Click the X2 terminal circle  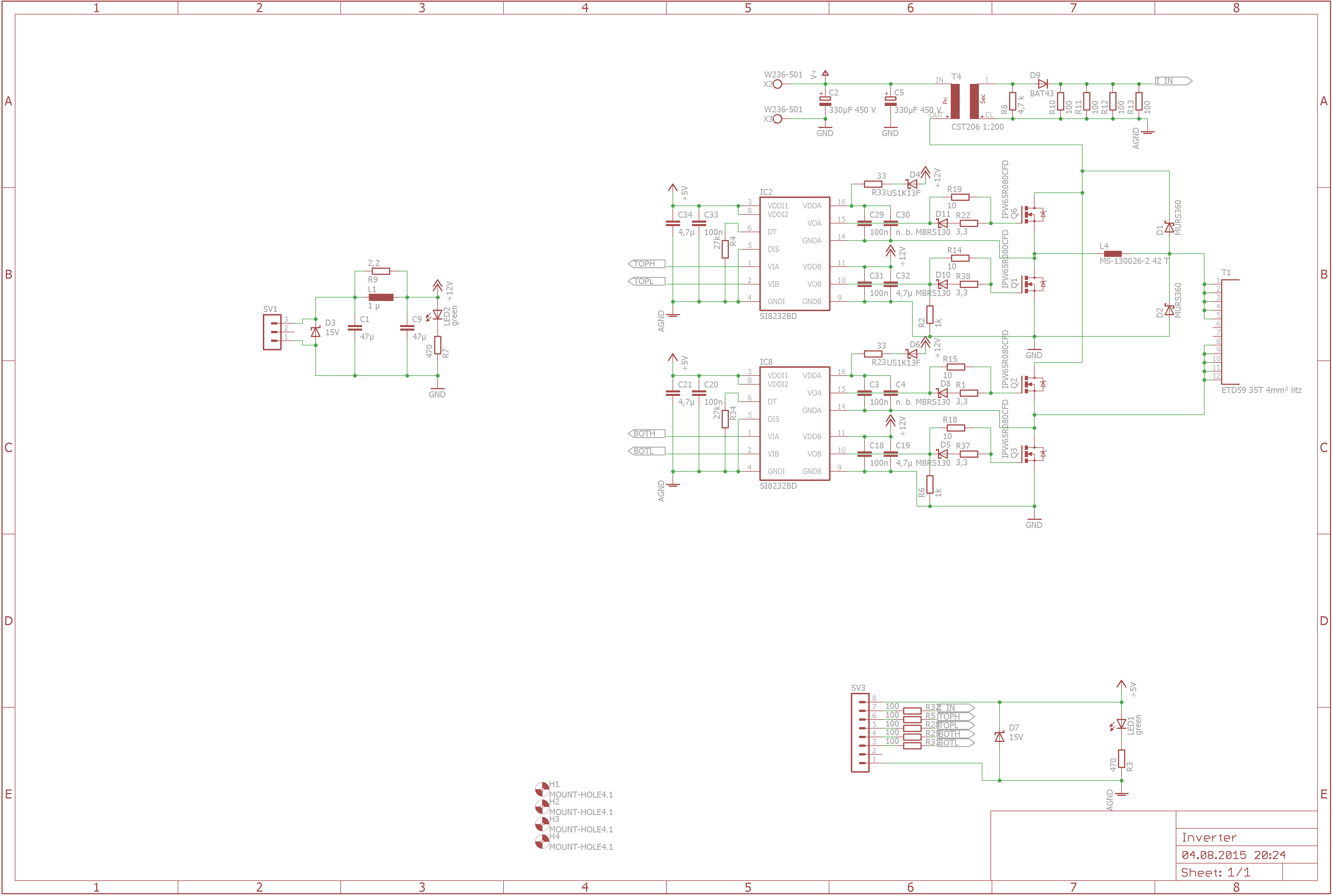coord(777,84)
